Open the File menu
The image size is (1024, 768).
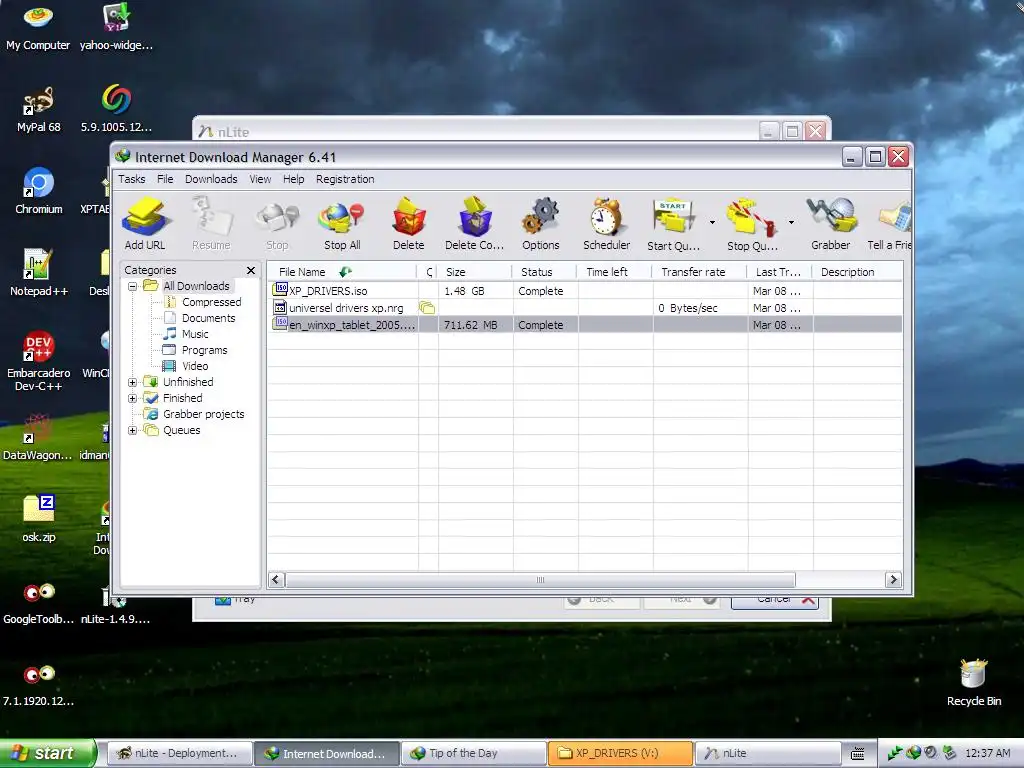(x=165, y=179)
